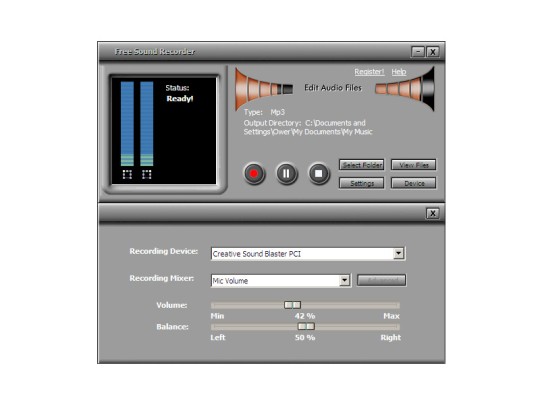Image resolution: width=540 pixels, height=405 pixels.
Task: Click the Volume slider handle
Action: pos(292,305)
